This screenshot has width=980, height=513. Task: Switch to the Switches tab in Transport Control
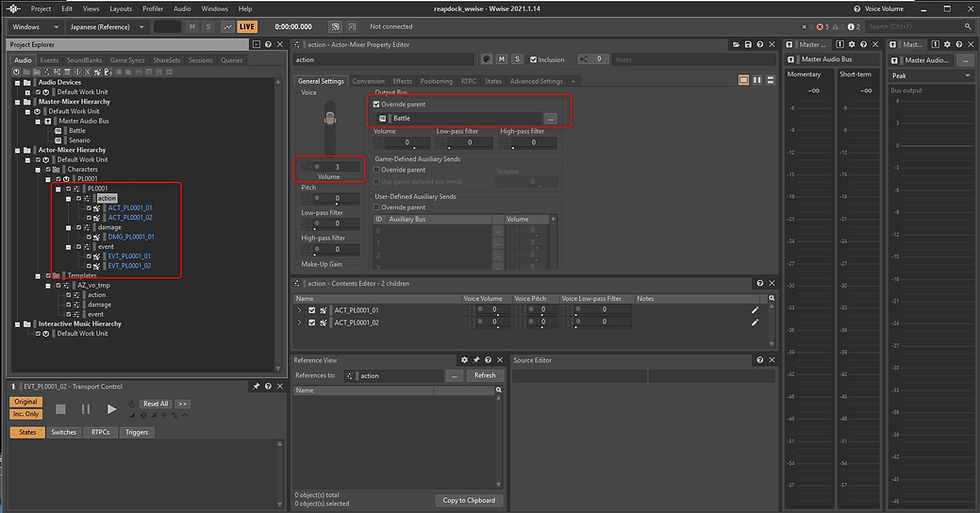(64, 432)
